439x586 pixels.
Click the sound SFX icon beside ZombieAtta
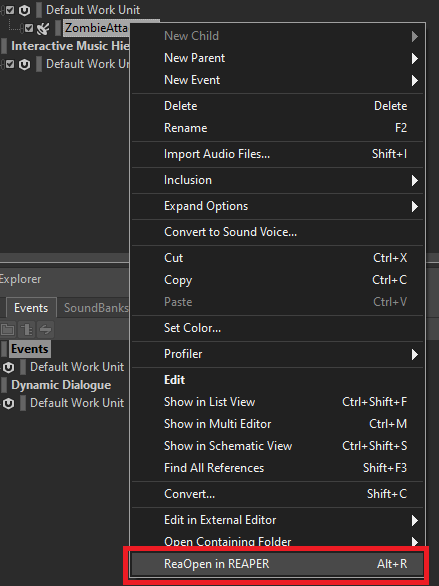pos(43,28)
